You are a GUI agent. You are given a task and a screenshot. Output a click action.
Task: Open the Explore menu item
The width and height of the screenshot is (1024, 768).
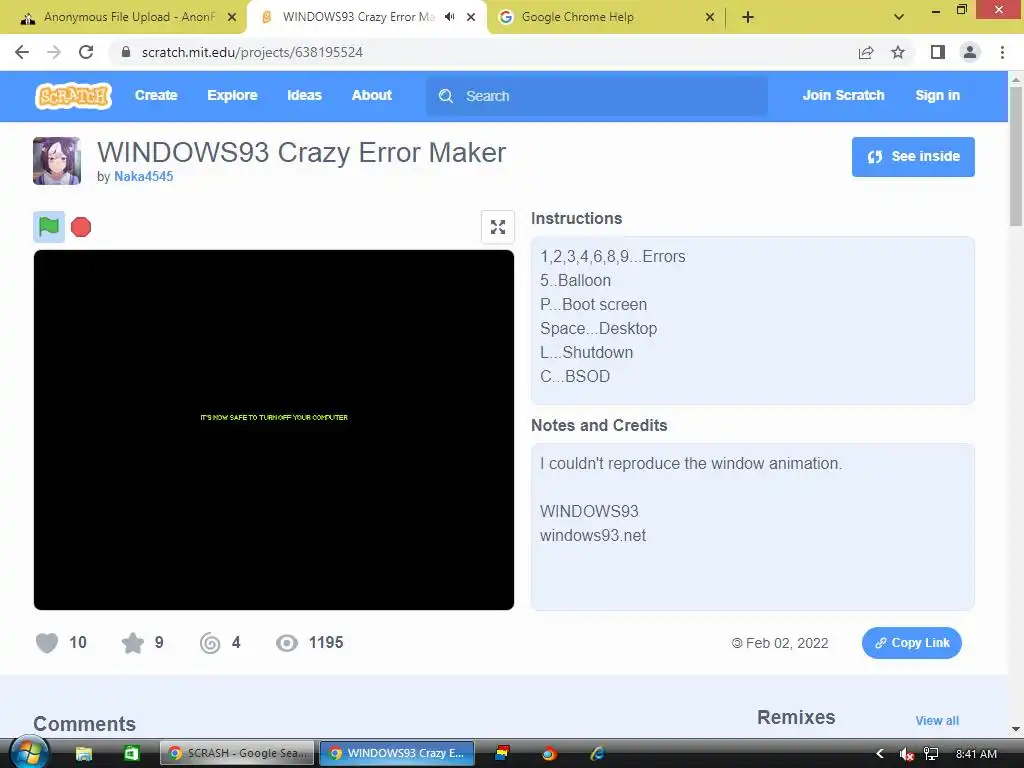232,95
